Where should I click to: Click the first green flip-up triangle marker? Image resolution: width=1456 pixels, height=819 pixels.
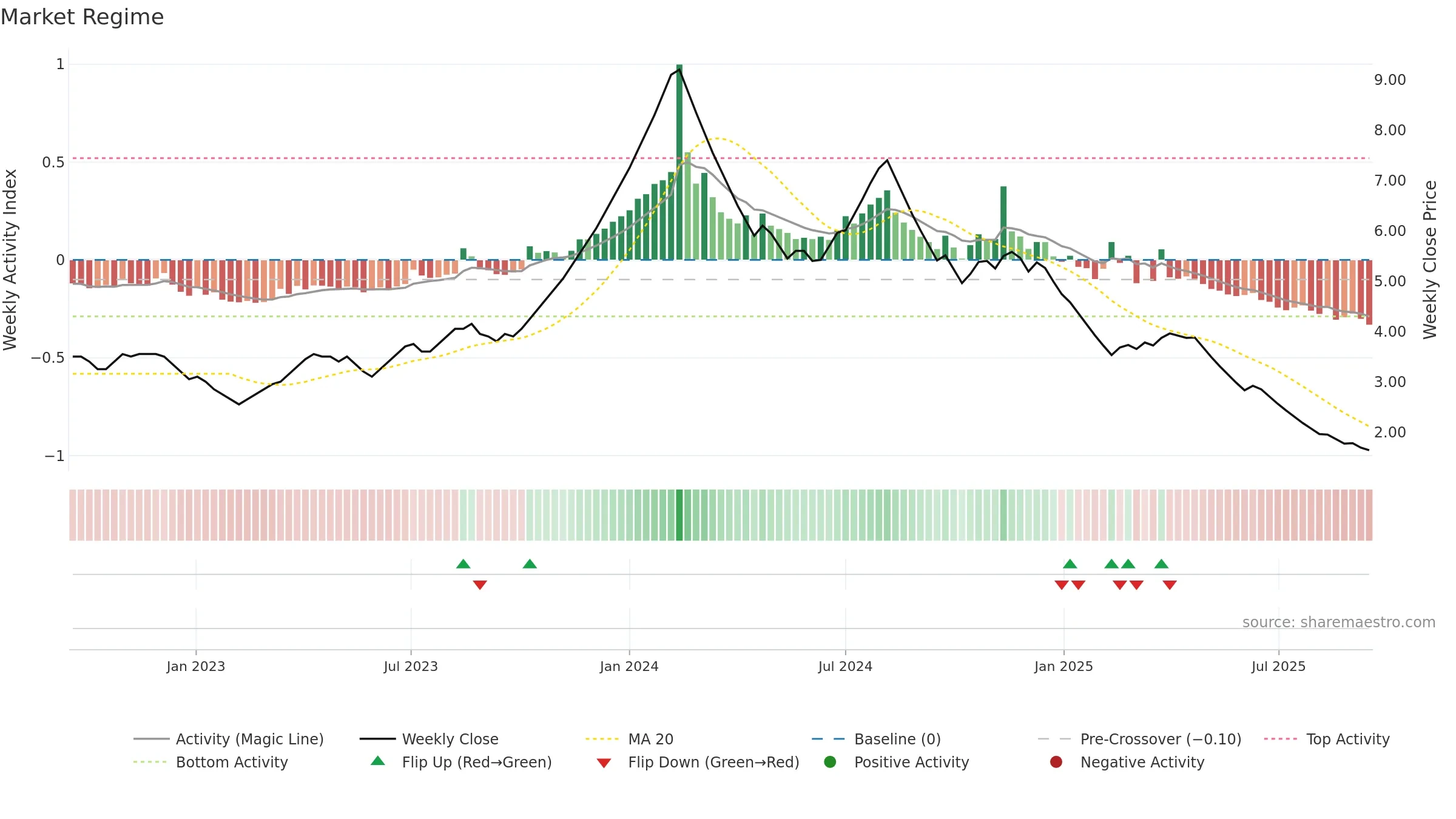click(463, 564)
